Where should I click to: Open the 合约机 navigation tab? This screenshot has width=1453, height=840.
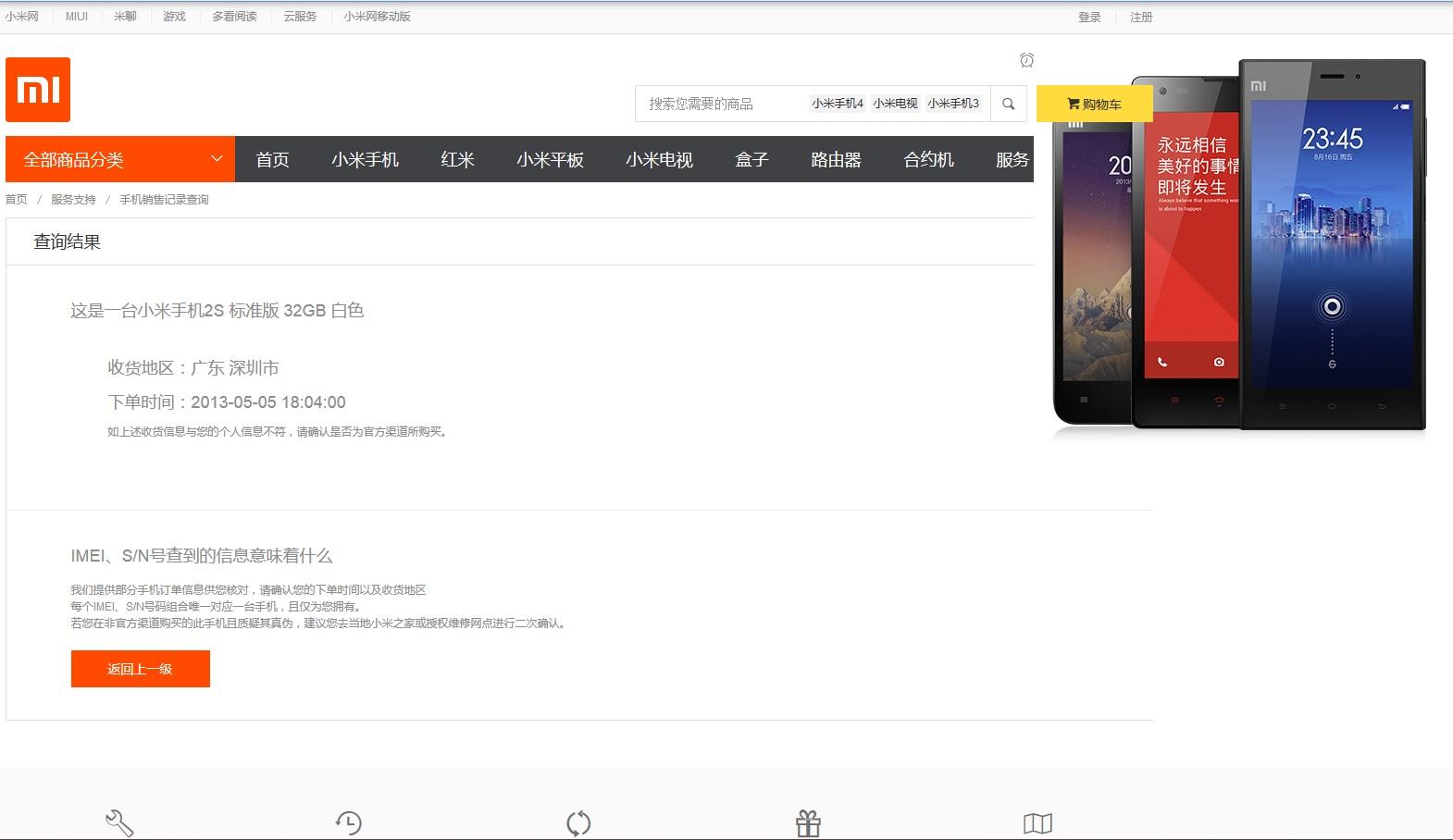pyautogui.click(x=928, y=159)
